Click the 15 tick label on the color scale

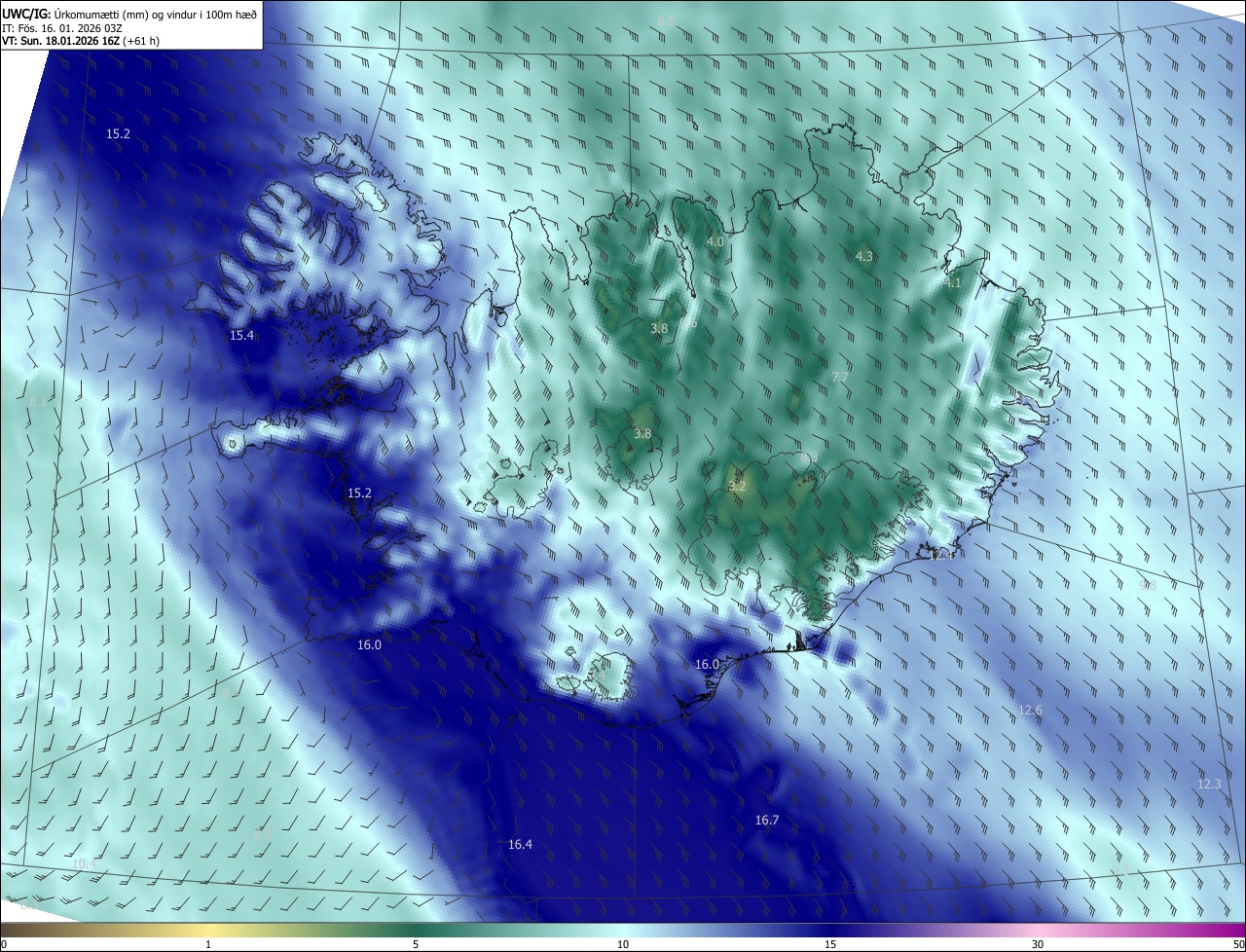pyautogui.click(x=830, y=944)
